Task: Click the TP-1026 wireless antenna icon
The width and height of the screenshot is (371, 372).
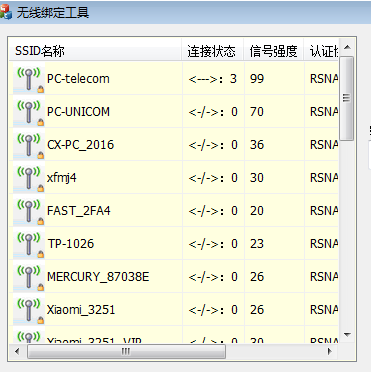Action: click(x=29, y=244)
